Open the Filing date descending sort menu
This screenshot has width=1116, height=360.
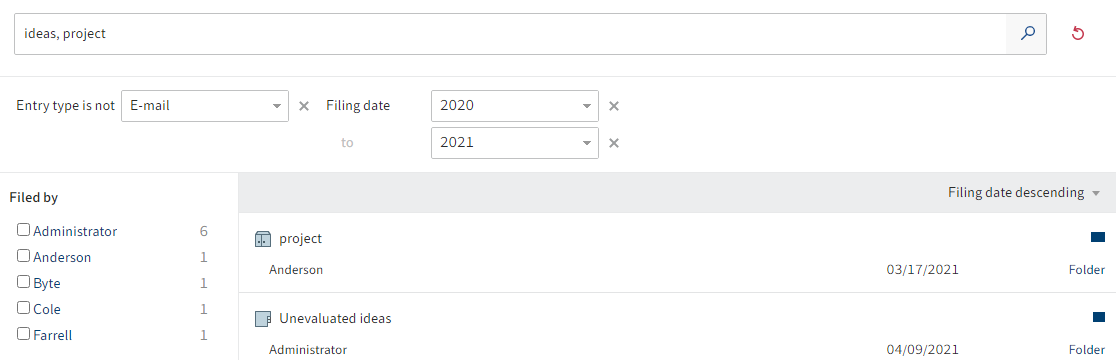[x=1023, y=193]
